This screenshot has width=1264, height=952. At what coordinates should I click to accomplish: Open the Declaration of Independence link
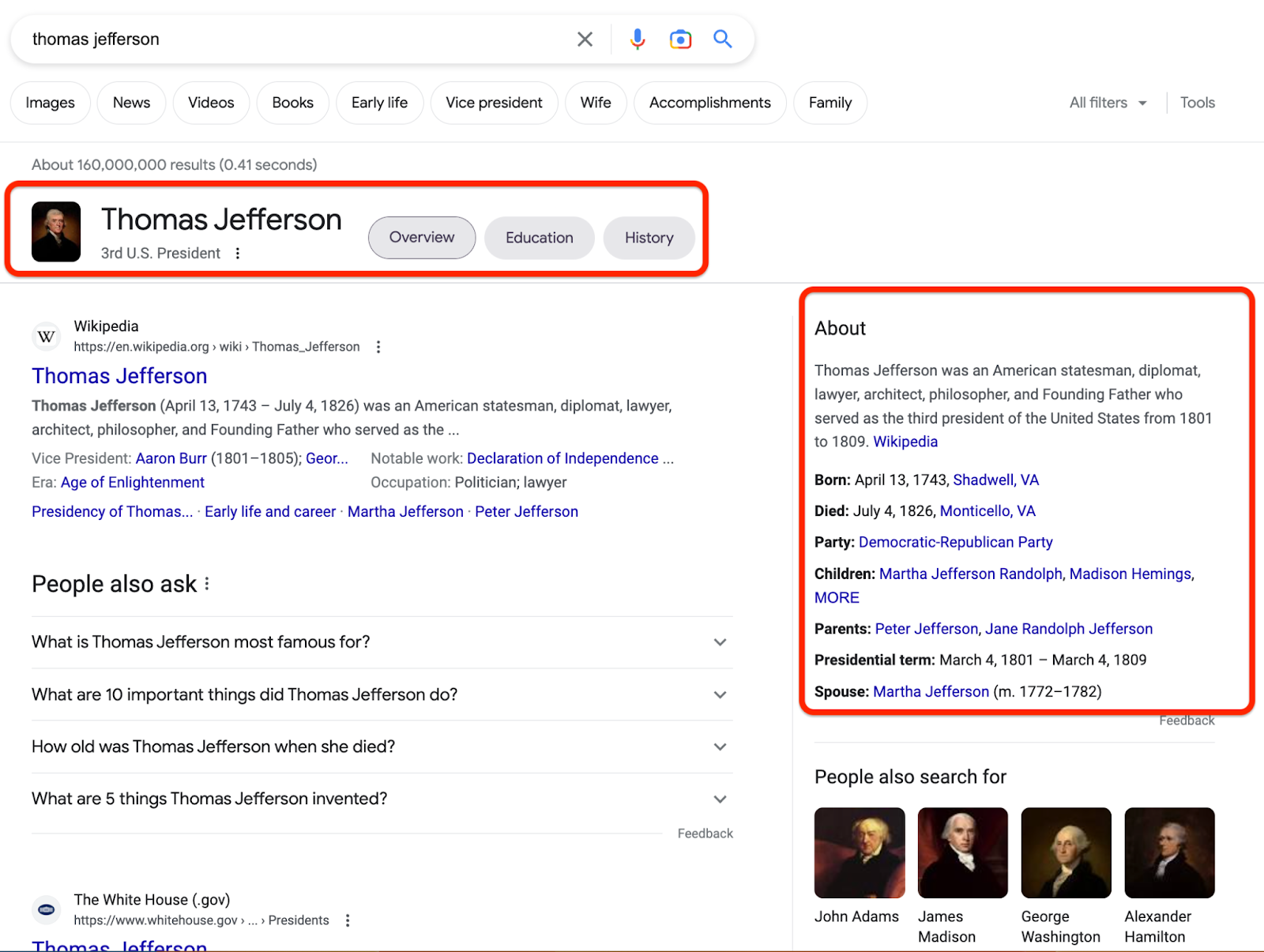pyautogui.click(x=562, y=458)
